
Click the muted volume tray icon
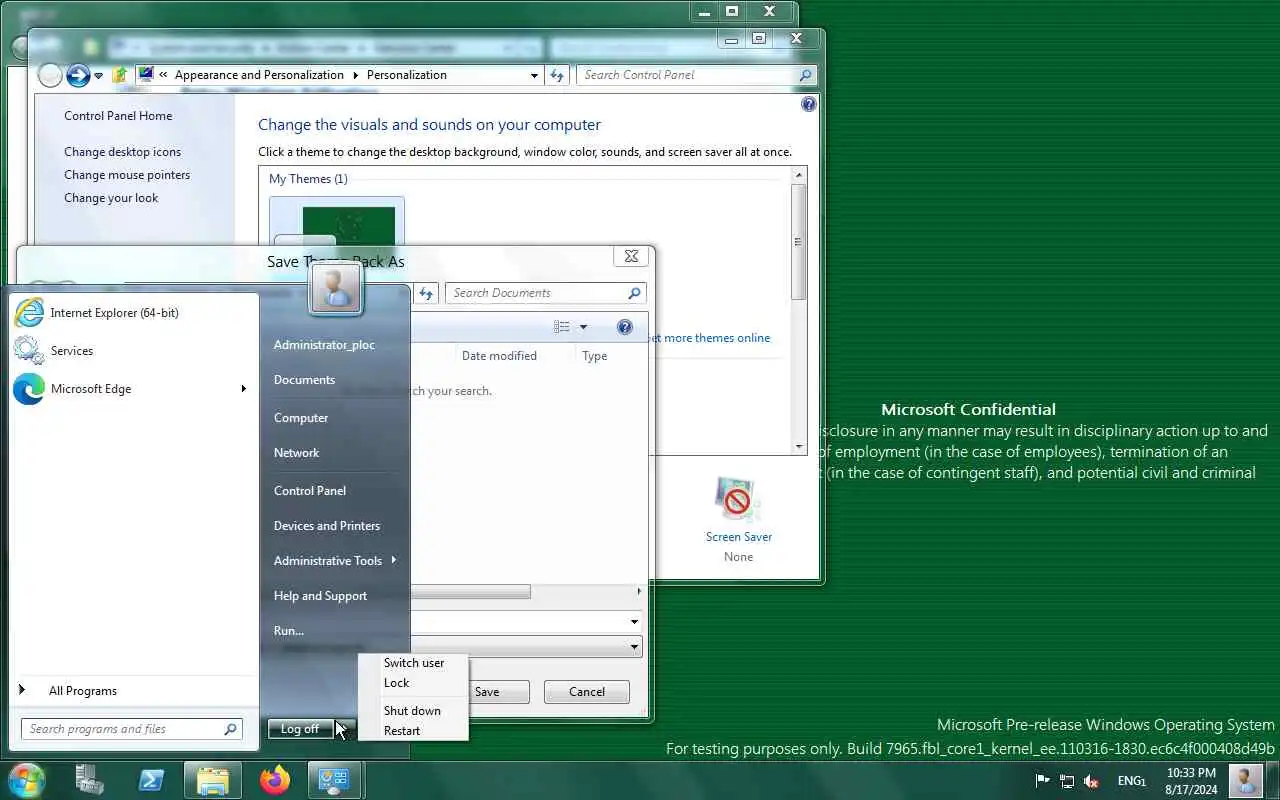[1092, 781]
